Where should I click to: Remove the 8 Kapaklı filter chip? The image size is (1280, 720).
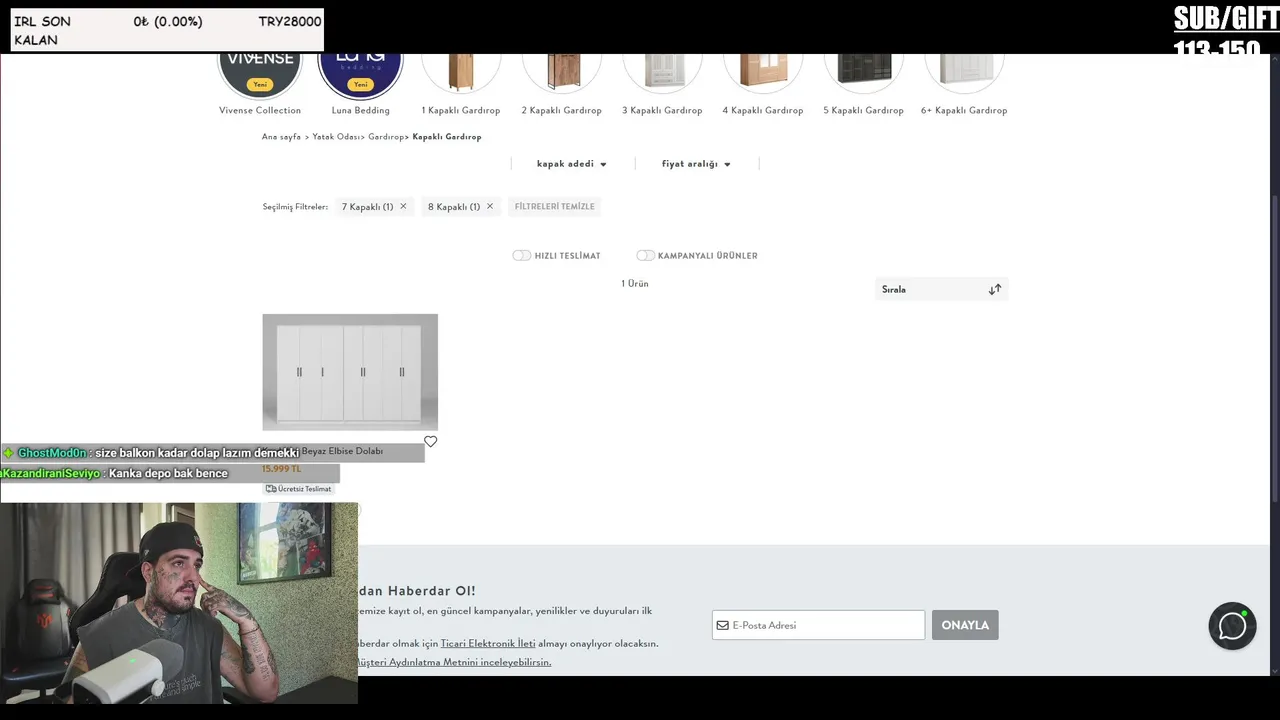coord(489,206)
